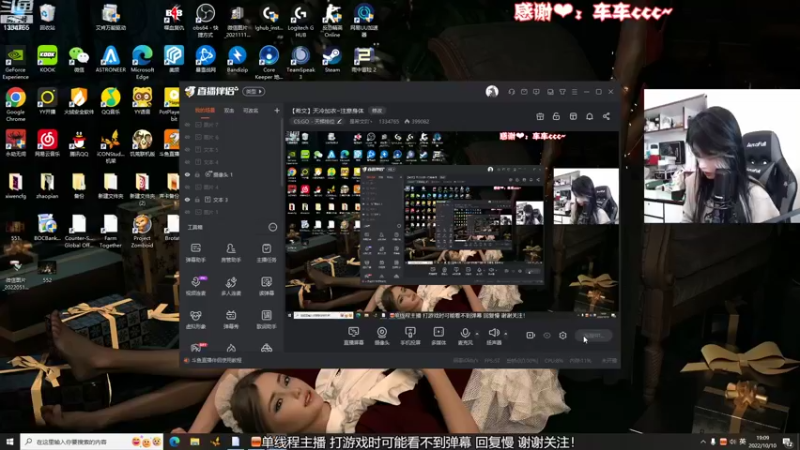
Task: Click the Windows taskbar search box
Action: pyautogui.click(x=92, y=442)
